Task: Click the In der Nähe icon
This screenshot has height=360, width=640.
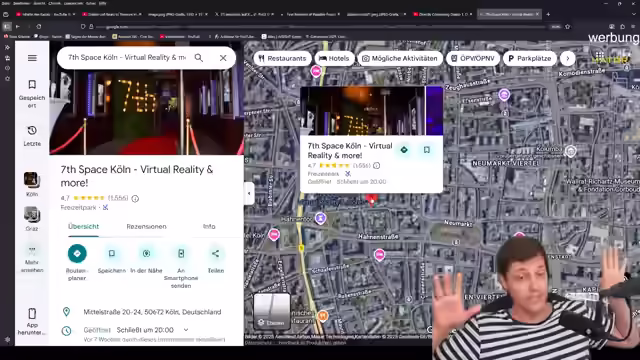Action: pyautogui.click(x=146, y=253)
